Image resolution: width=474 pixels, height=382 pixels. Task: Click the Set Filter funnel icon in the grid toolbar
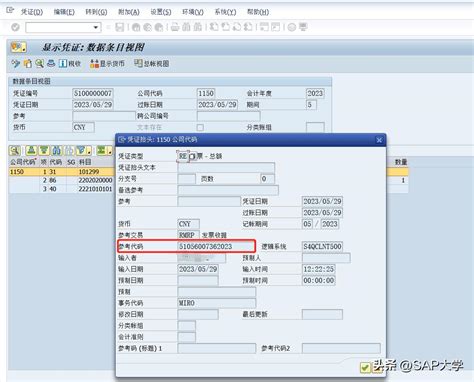click(x=81, y=151)
